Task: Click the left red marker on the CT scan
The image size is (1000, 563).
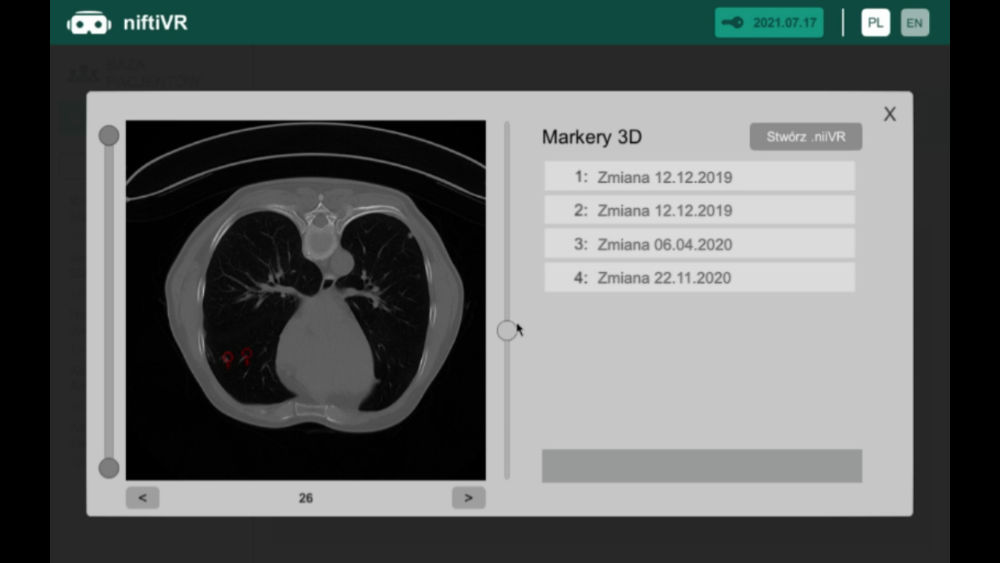Action: [x=228, y=358]
